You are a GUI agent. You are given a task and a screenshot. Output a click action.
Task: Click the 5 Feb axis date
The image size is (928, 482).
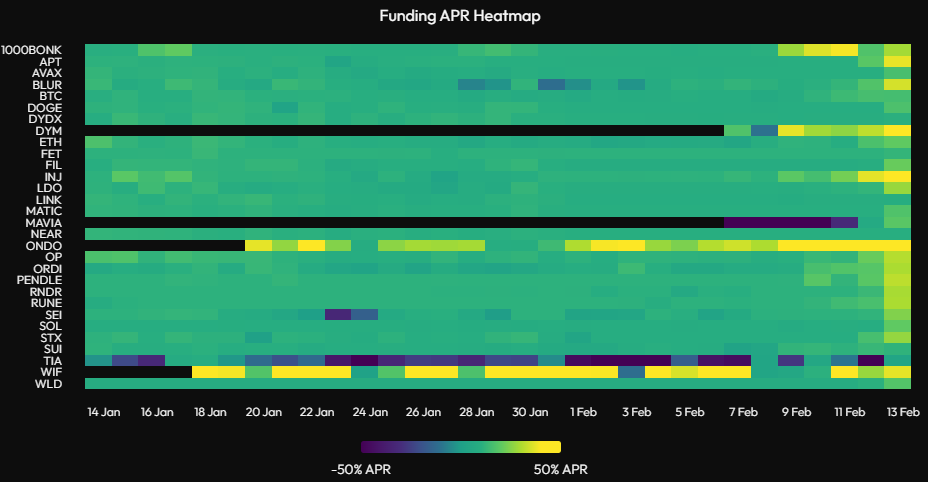689,412
